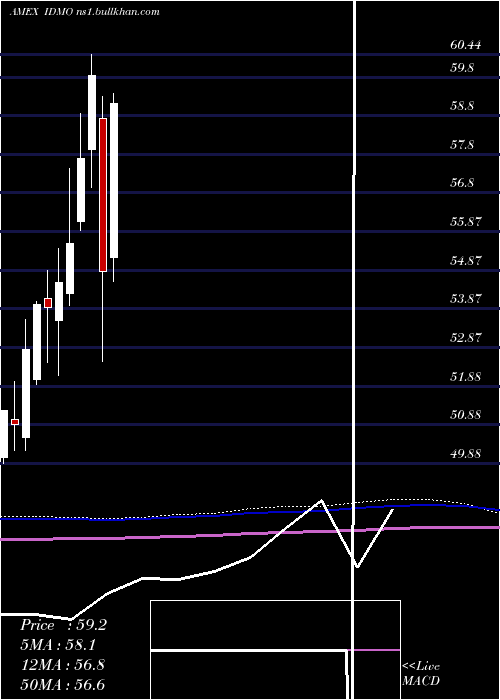Click the 51.88 price axis label
The image size is (500, 700).
466,376
